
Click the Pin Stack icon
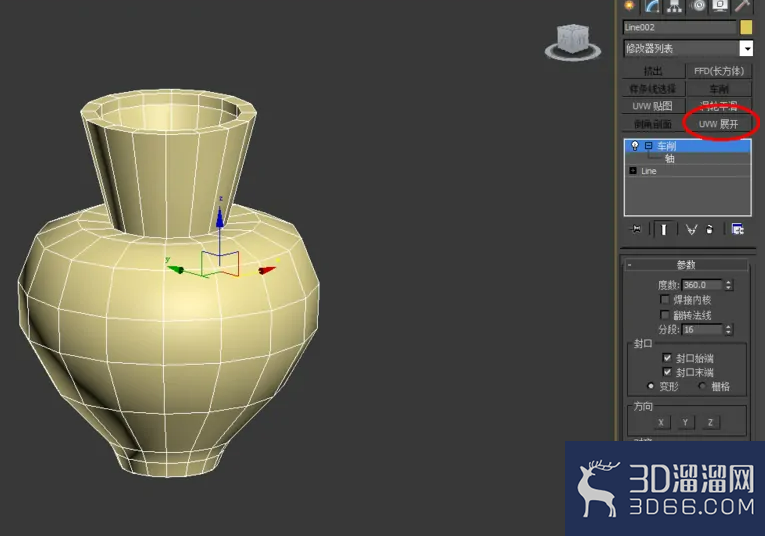(635, 229)
